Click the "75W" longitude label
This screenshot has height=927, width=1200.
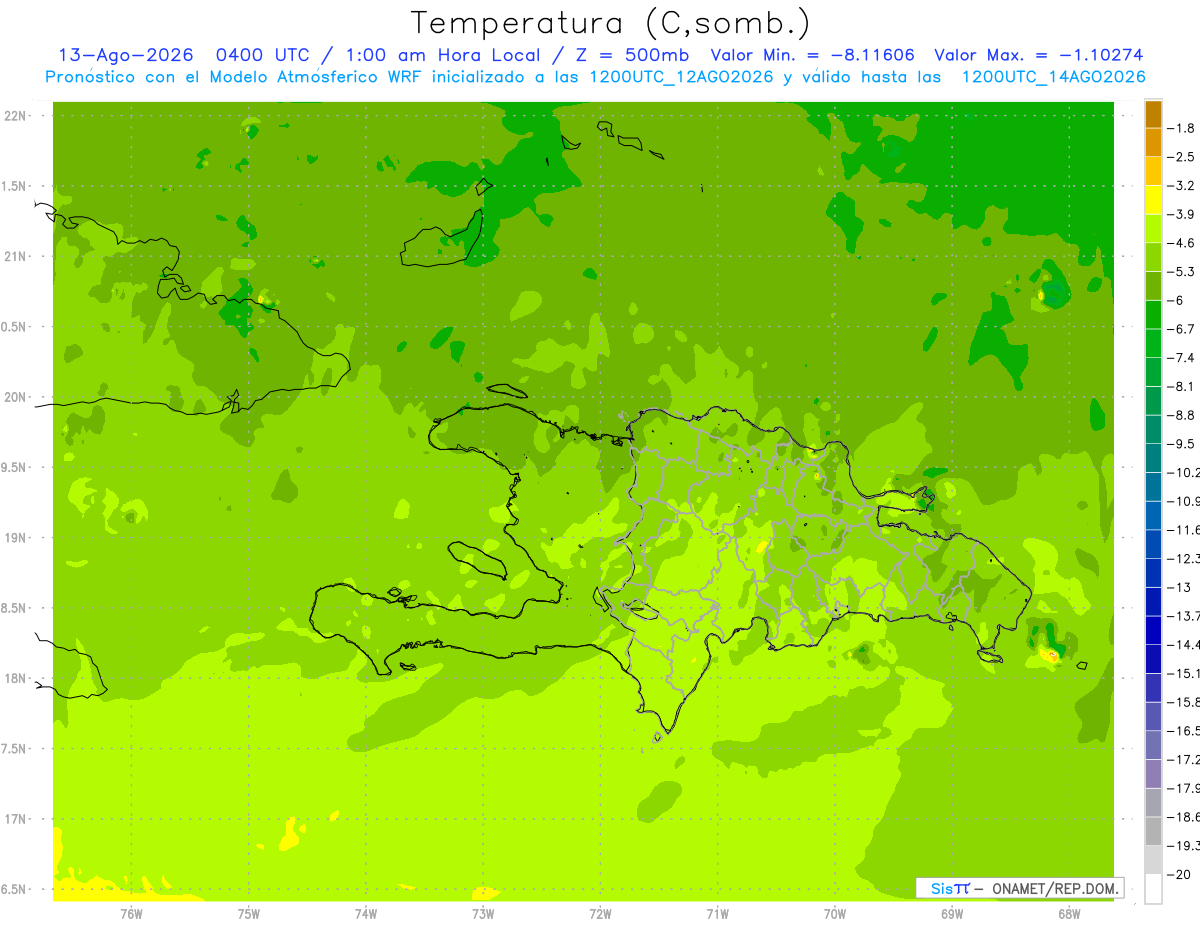pyautogui.click(x=249, y=914)
